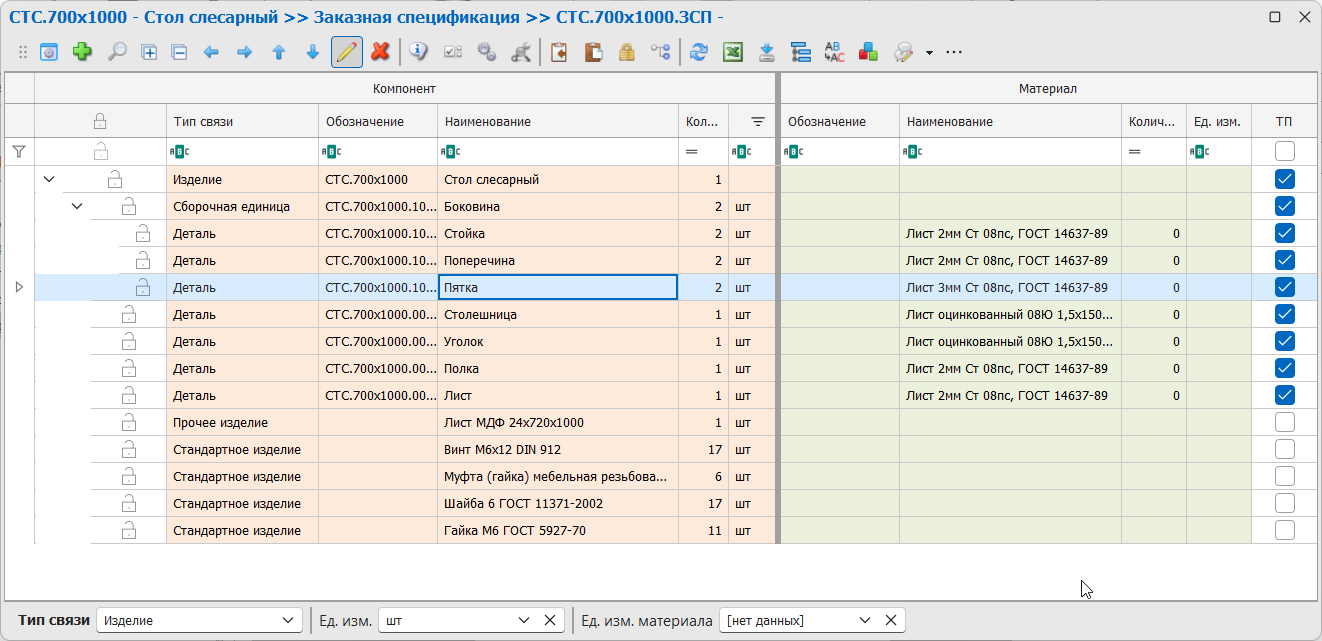Click the blue down arrow icon

(312, 52)
